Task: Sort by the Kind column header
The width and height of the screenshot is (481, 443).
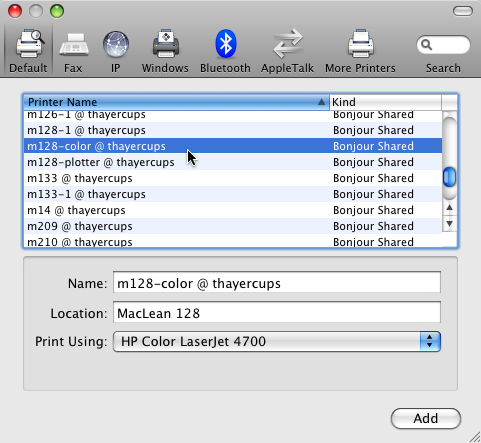Action: pyautogui.click(x=385, y=102)
